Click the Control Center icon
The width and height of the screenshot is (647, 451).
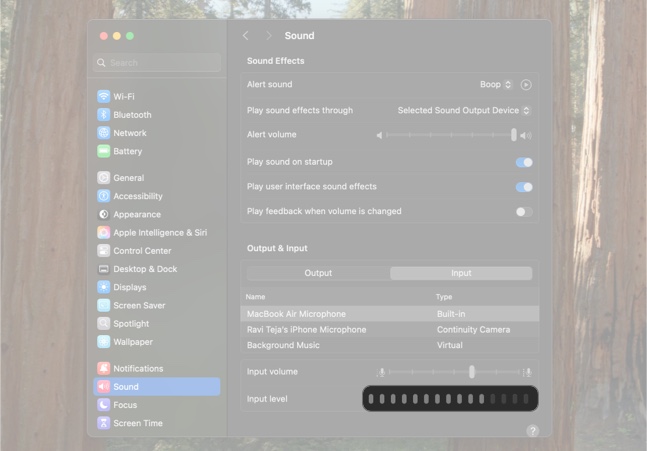tap(104, 250)
